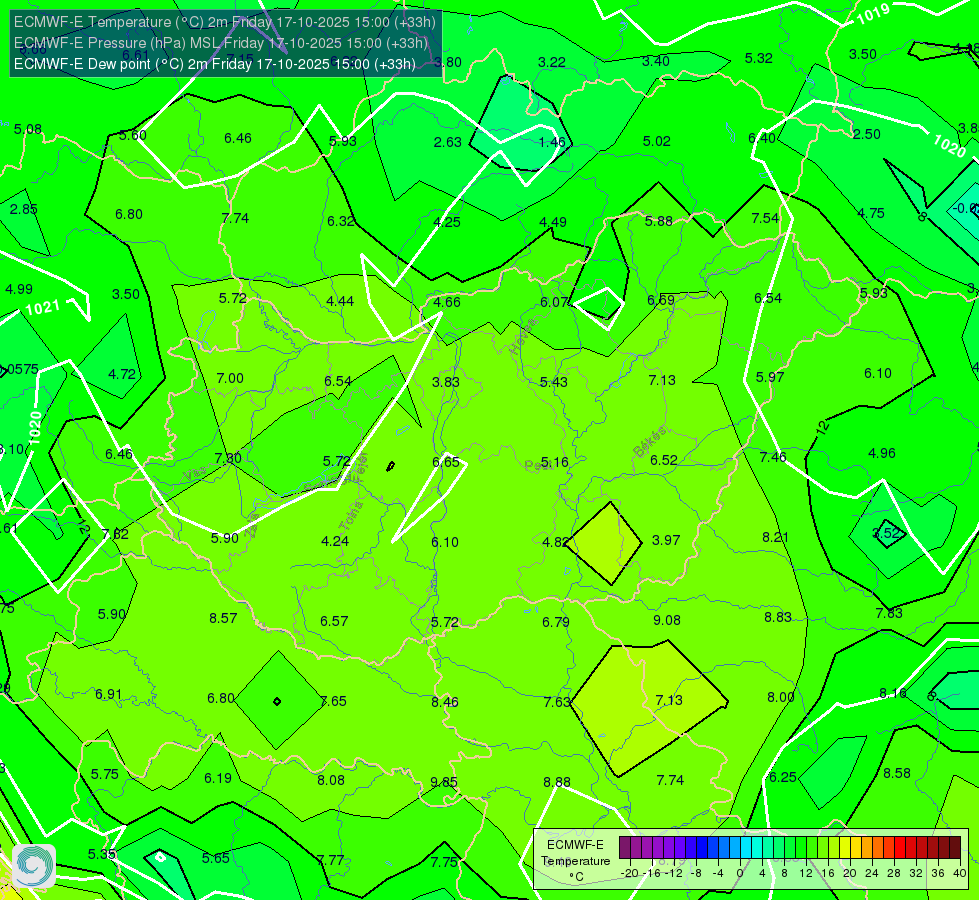
Task: Click the dew point value 6.91
Action: coord(109,694)
